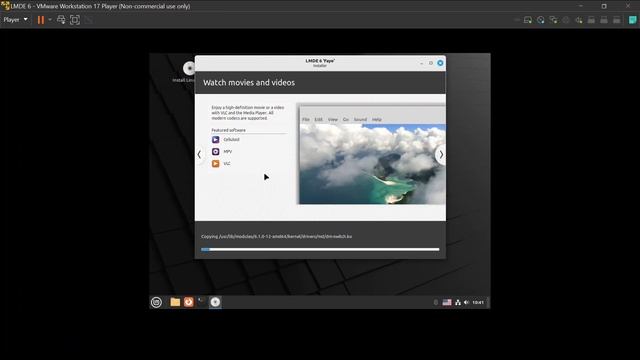Screen dimensions: 640x360
Task: Click the removable drives tray icon
Action: [x=436, y=302]
